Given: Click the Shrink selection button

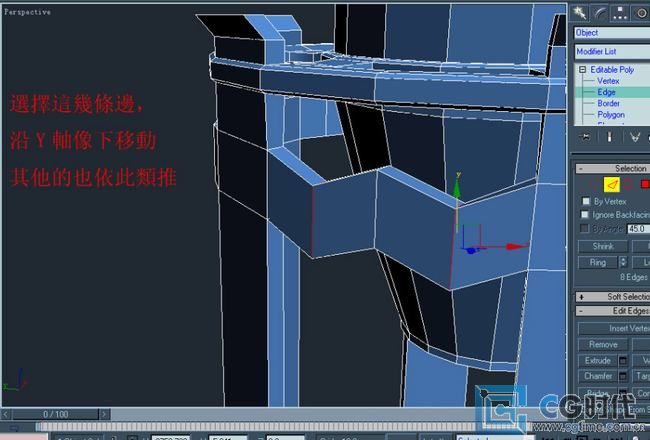Looking at the screenshot, I should pos(603,246).
